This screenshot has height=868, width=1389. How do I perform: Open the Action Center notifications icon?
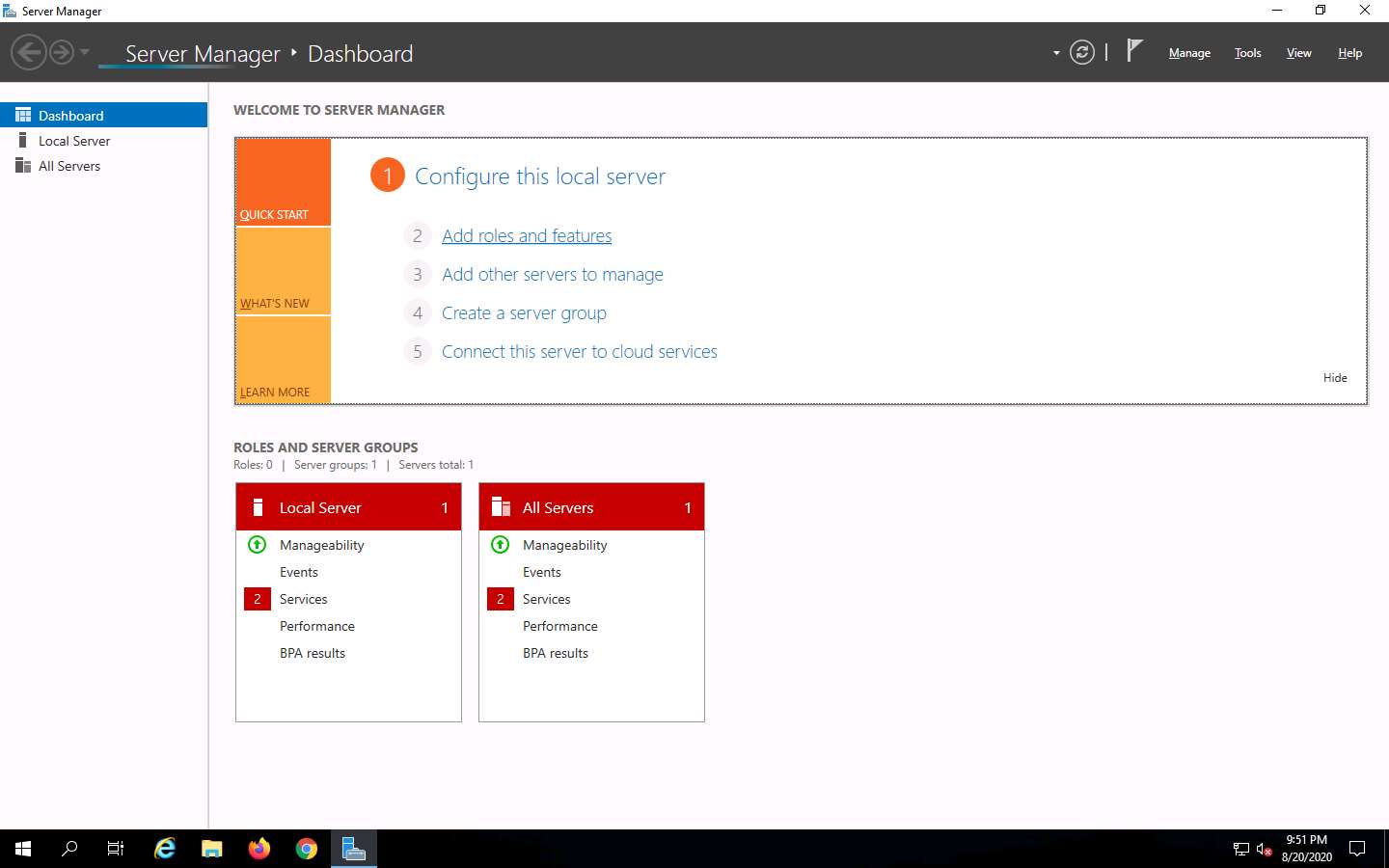tap(1357, 849)
